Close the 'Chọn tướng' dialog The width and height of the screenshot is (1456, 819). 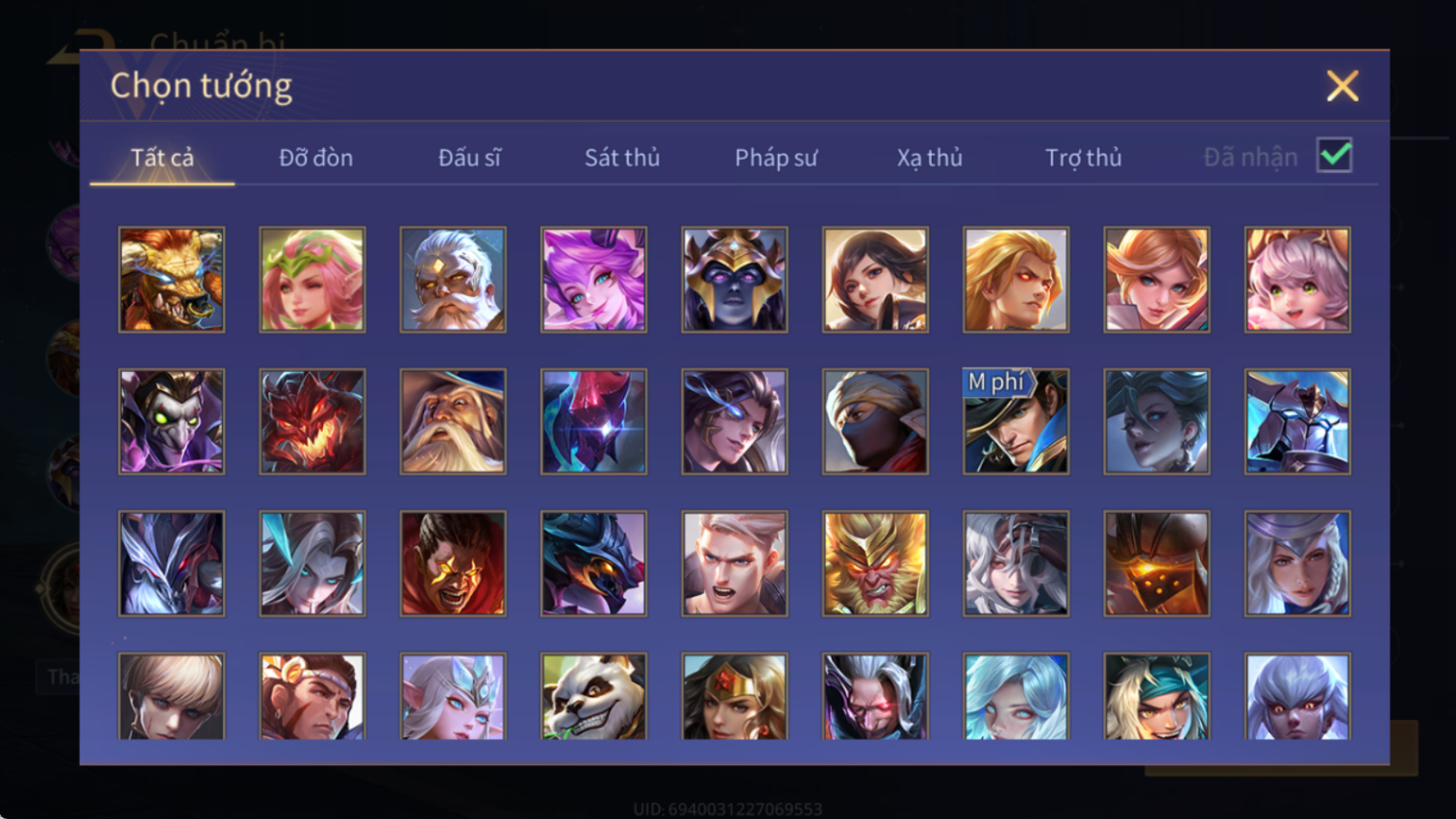[1343, 86]
